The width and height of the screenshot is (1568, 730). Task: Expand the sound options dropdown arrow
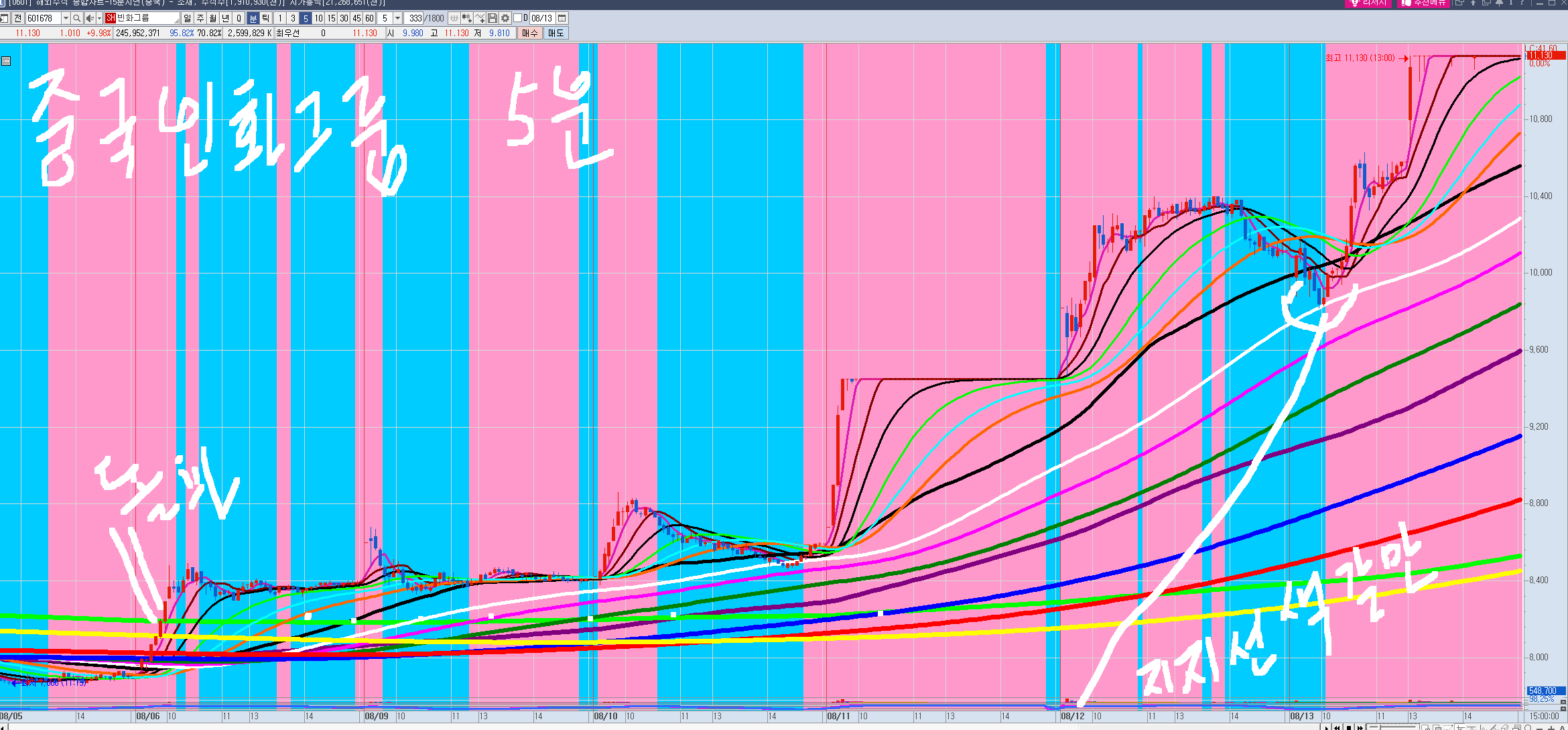click(x=99, y=18)
